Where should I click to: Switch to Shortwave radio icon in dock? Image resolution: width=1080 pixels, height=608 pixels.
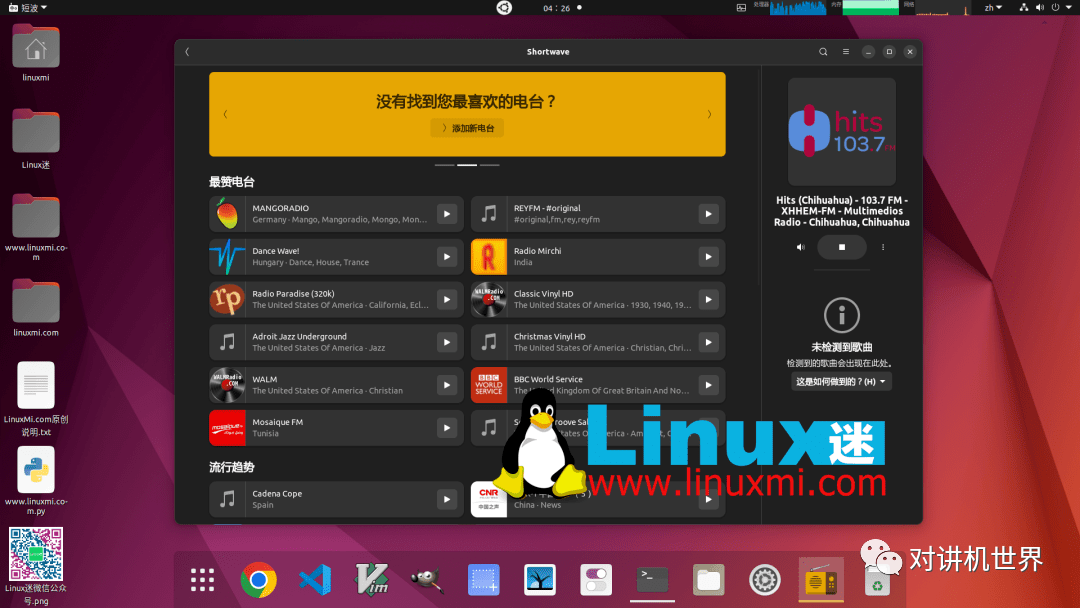tap(821, 580)
